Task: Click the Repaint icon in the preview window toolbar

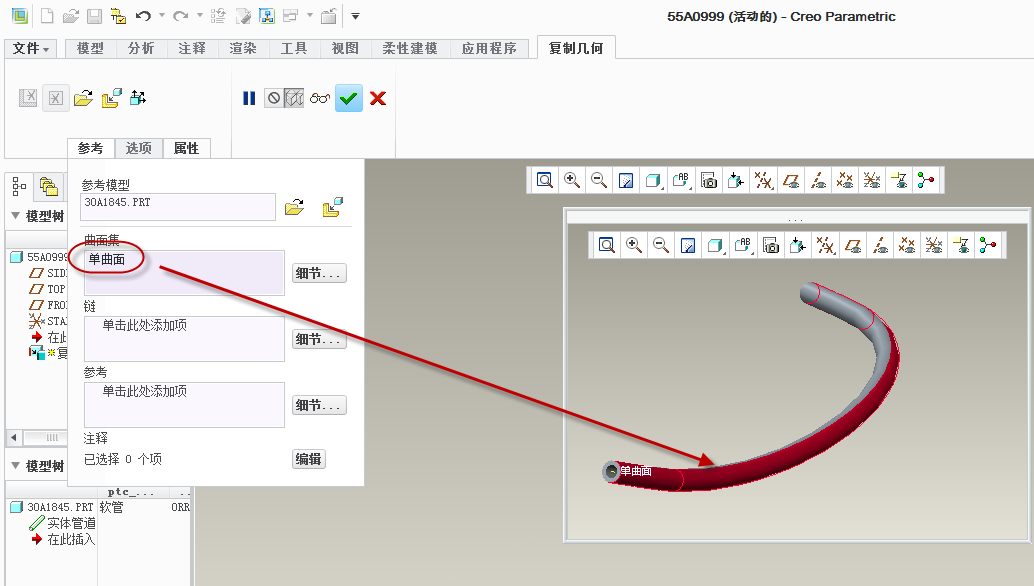Action: [x=688, y=245]
